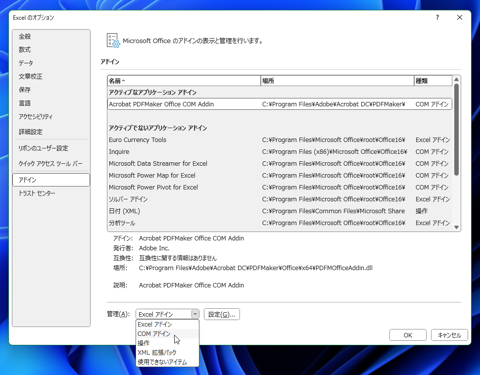This screenshot has height=375, width=480.
Task: Select Microsoft Power Map for Excel
Action: [280, 175]
